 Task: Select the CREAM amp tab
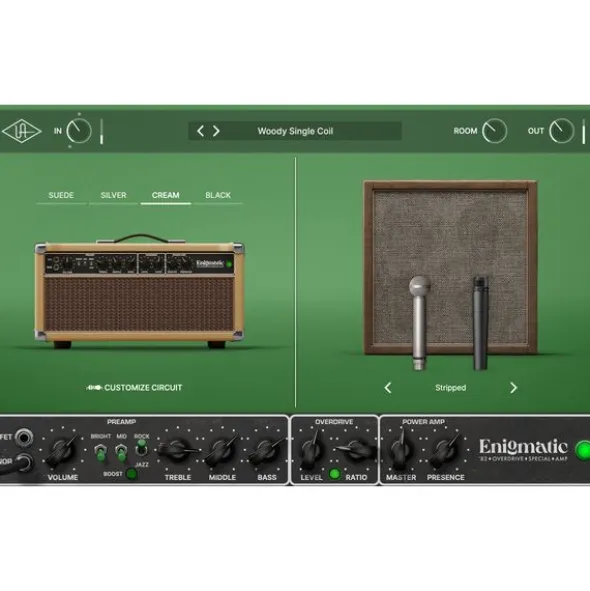(166, 195)
